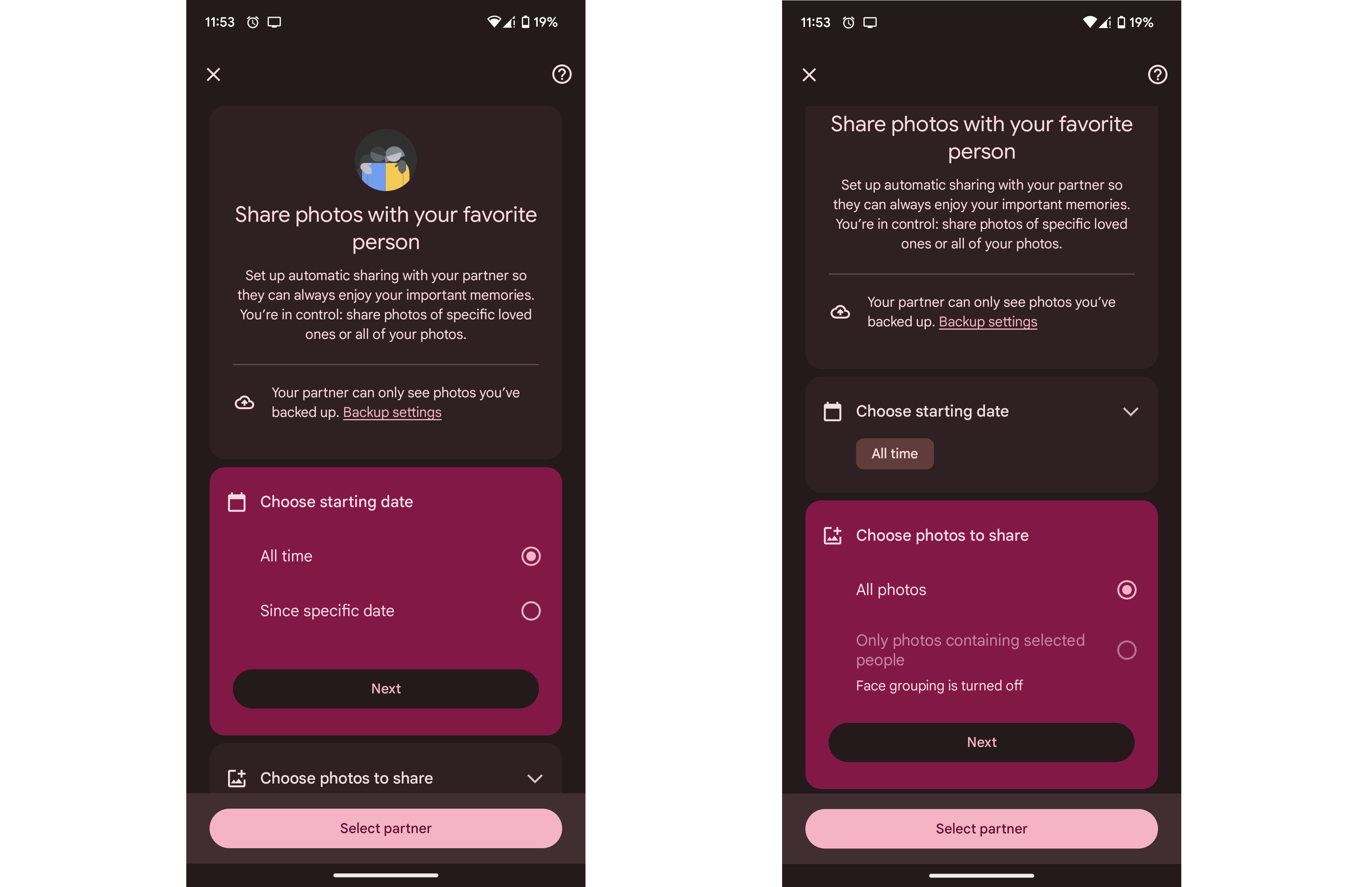Click the Select partner button

tap(385, 827)
